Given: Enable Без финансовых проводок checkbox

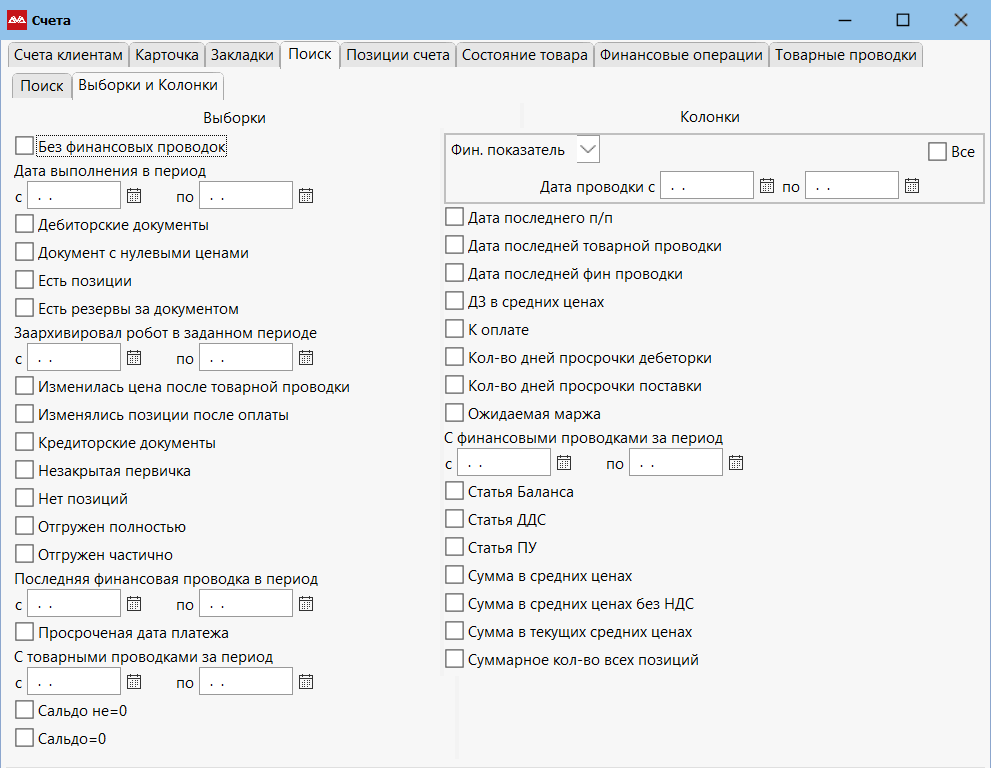Looking at the screenshot, I should (x=24, y=146).
